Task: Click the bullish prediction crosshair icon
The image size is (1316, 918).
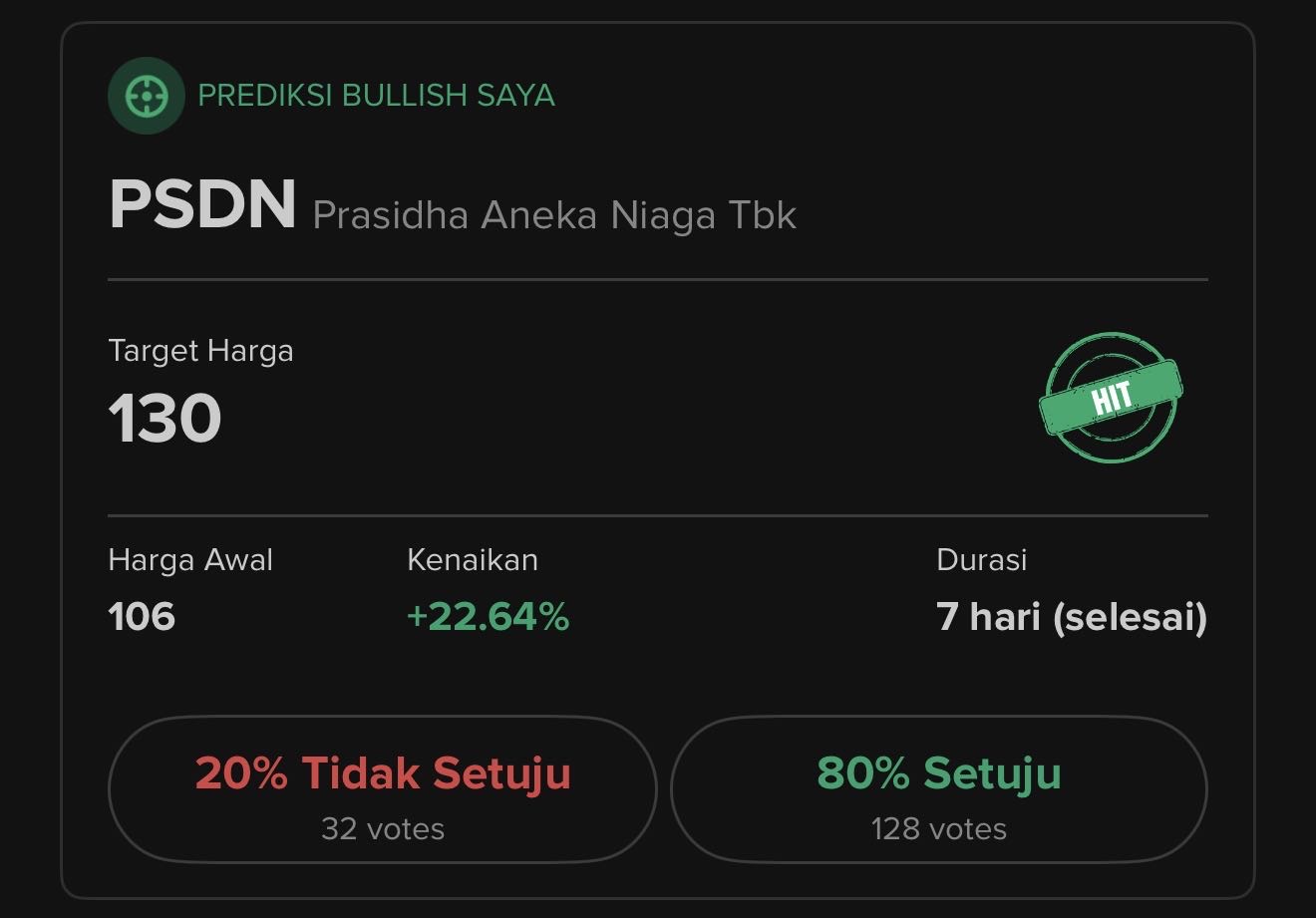Action: pyautogui.click(x=146, y=96)
